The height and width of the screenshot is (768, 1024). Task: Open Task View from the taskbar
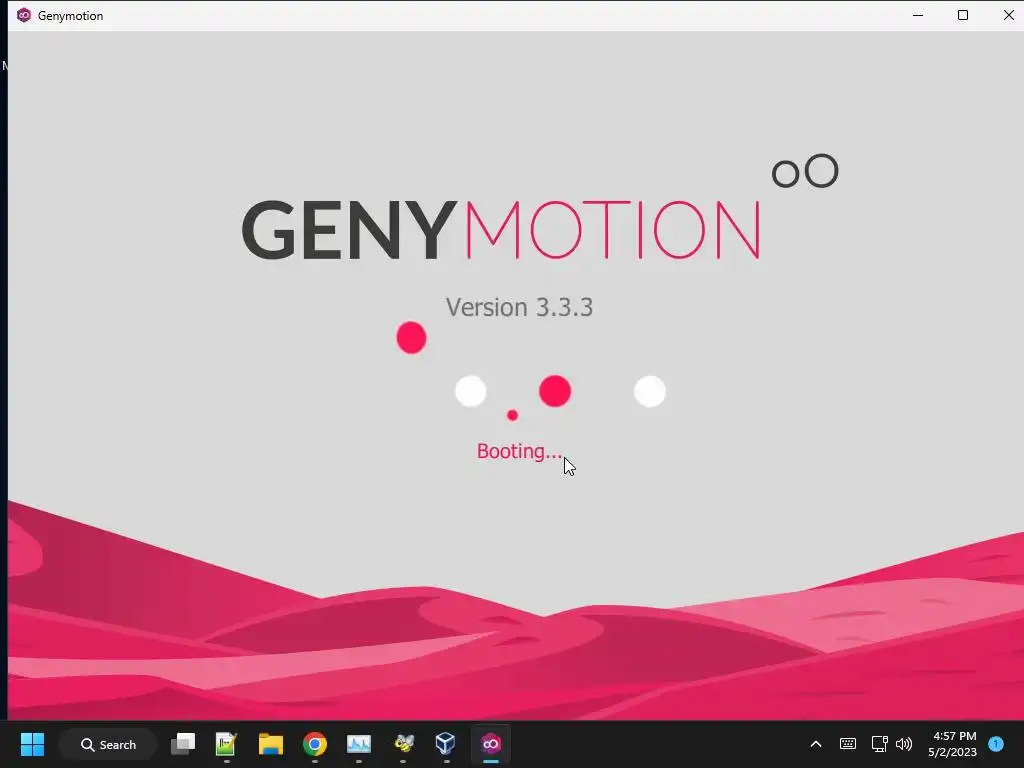tap(183, 744)
